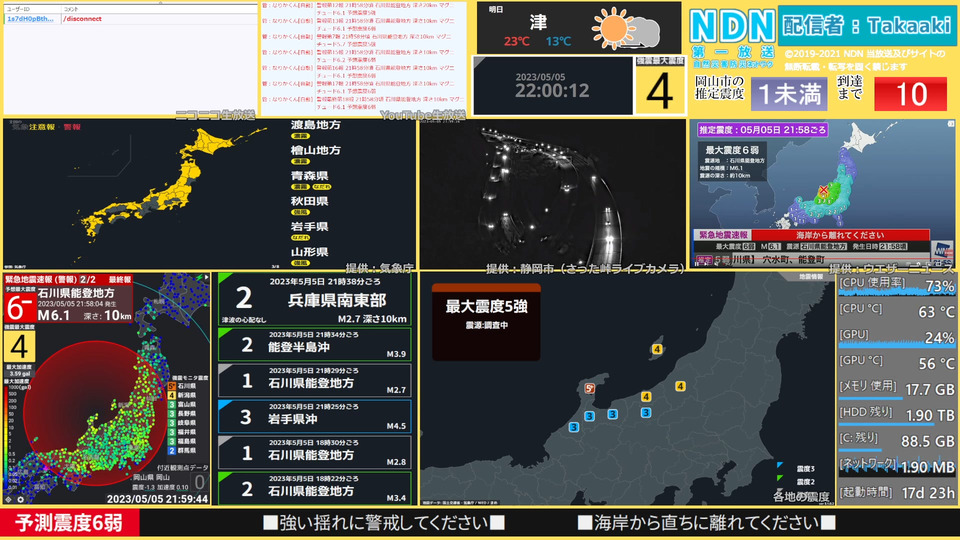Screen dimensions: 960x540
Task: Click the /disconnect comment row
Action: point(130,19)
